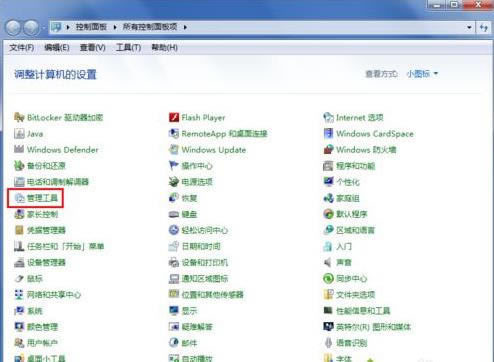Viewport: 494px width, 362px height.
Task: Go back with the Back navigation button
Action: (x=13, y=27)
